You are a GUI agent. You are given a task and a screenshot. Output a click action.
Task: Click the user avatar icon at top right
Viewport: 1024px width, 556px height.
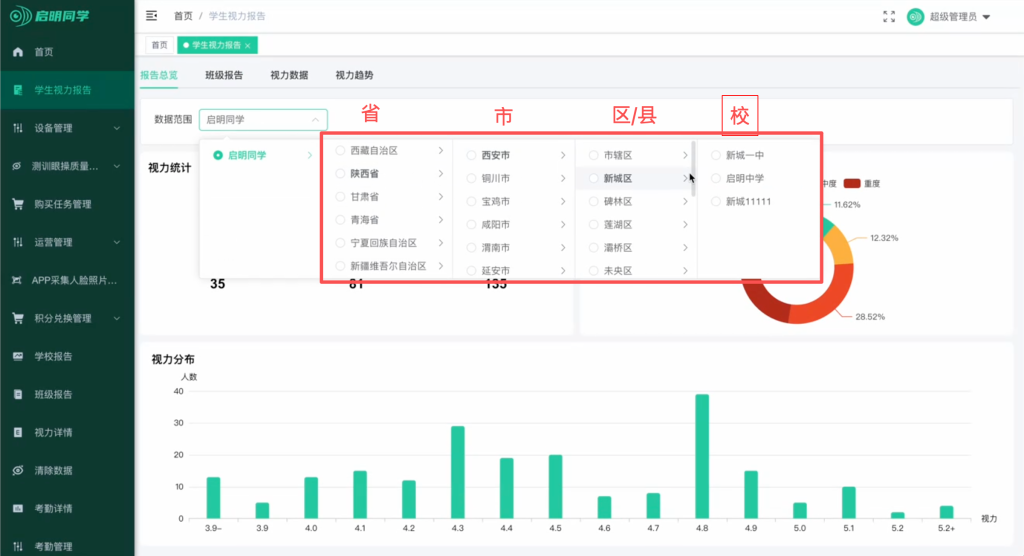click(915, 17)
